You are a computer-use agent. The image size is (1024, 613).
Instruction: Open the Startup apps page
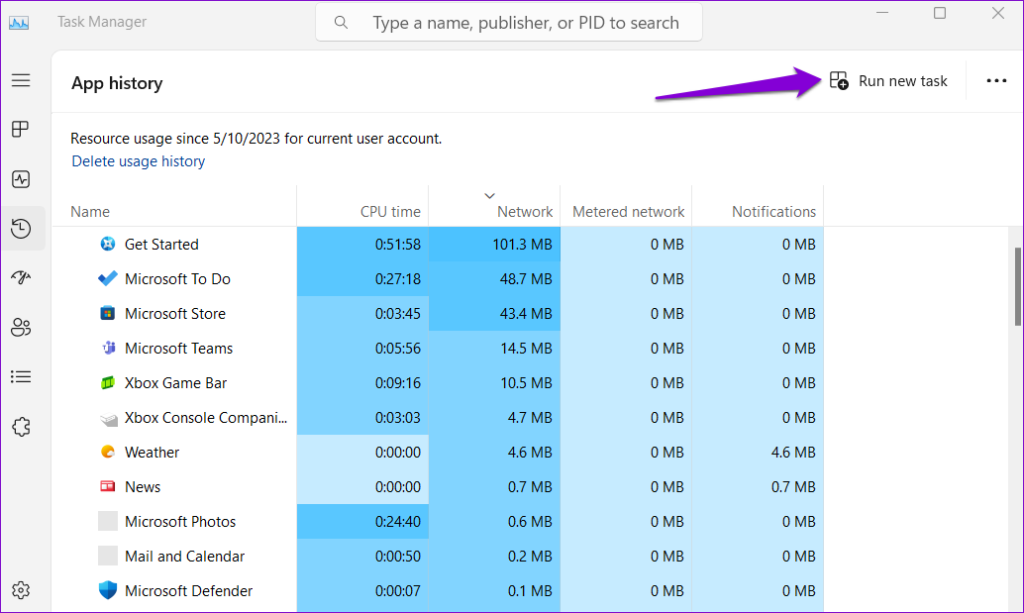coord(21,277)
